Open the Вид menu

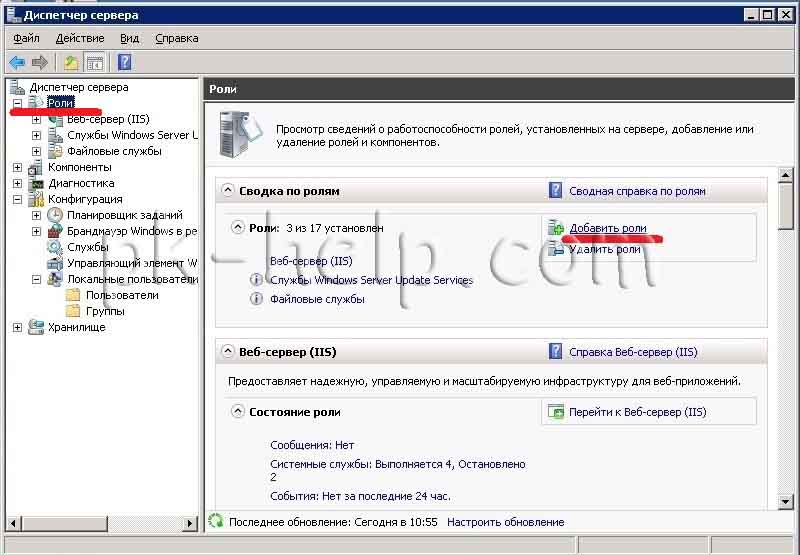tap(130, 38)
